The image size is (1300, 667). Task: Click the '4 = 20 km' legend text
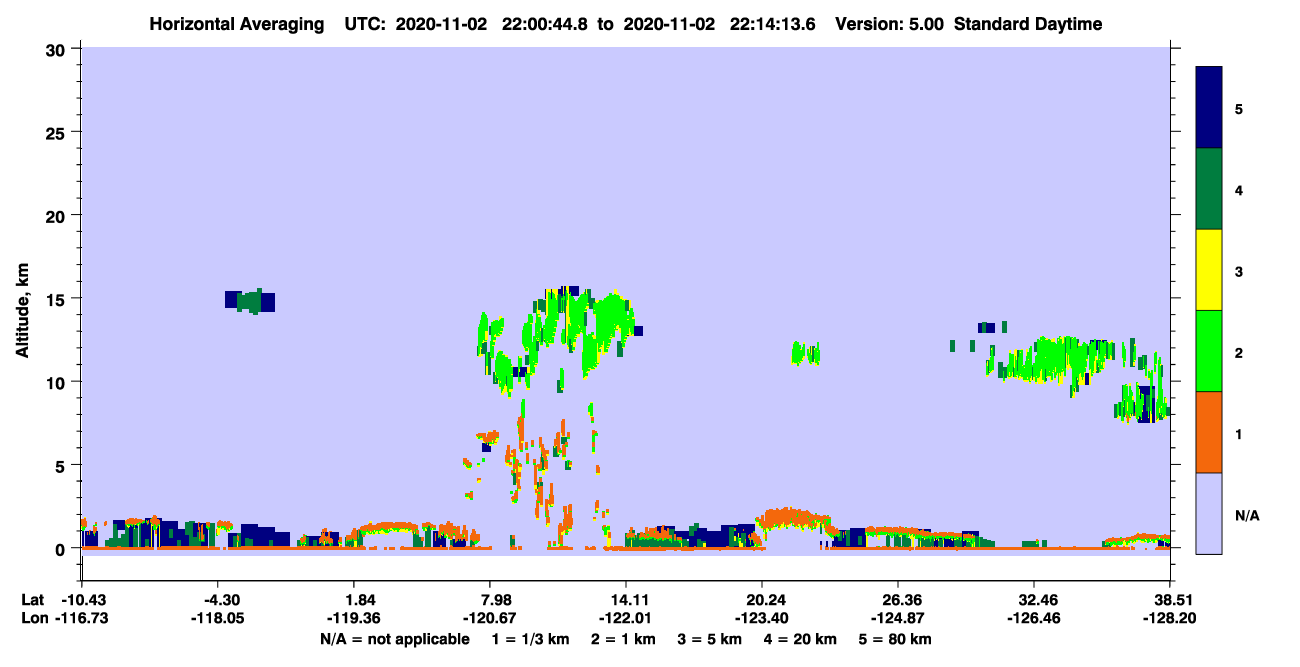click(801, 639)
